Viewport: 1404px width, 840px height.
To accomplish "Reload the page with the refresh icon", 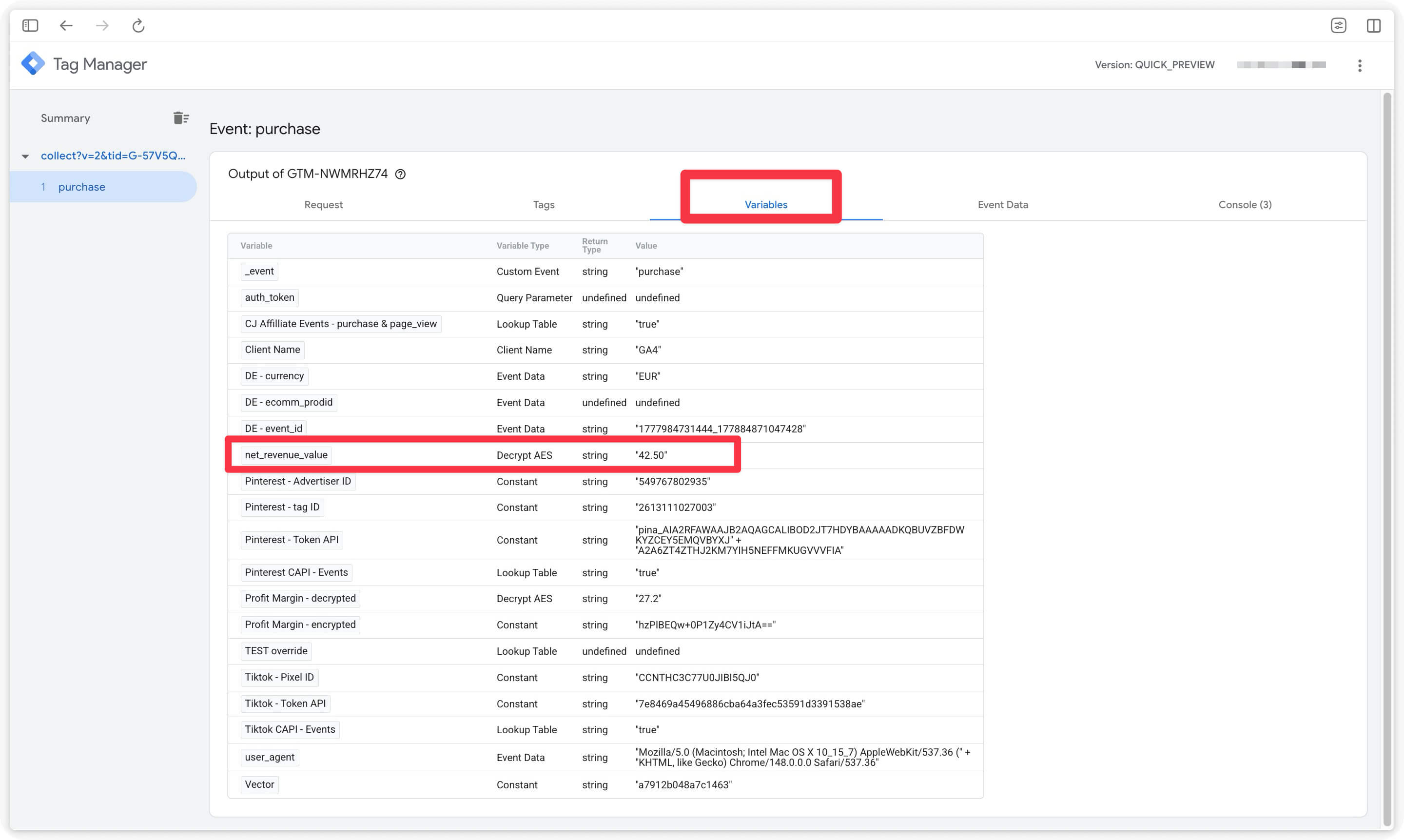I will click(138, 25).
